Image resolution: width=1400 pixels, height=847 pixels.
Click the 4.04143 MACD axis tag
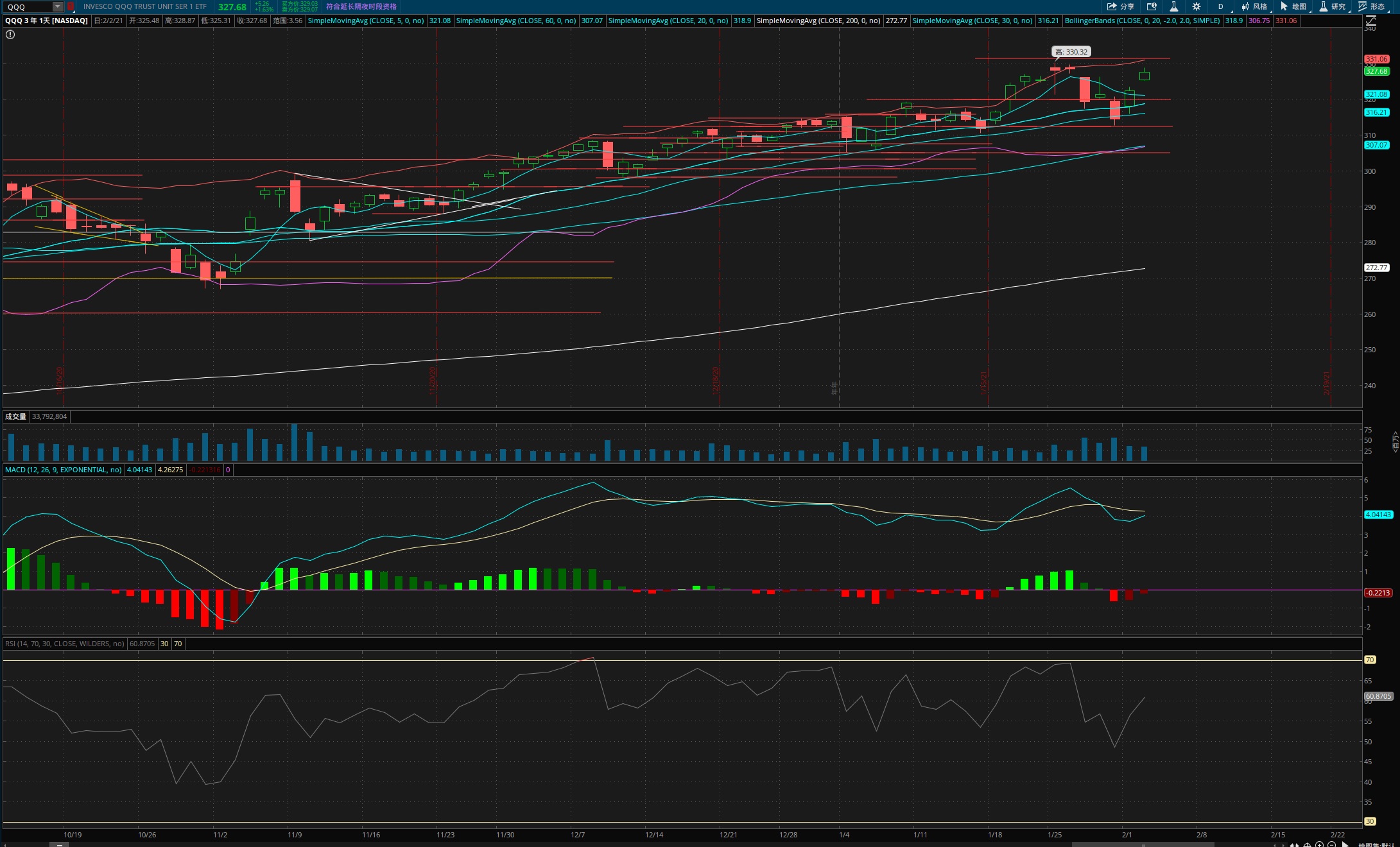(x=1378, y=515)
